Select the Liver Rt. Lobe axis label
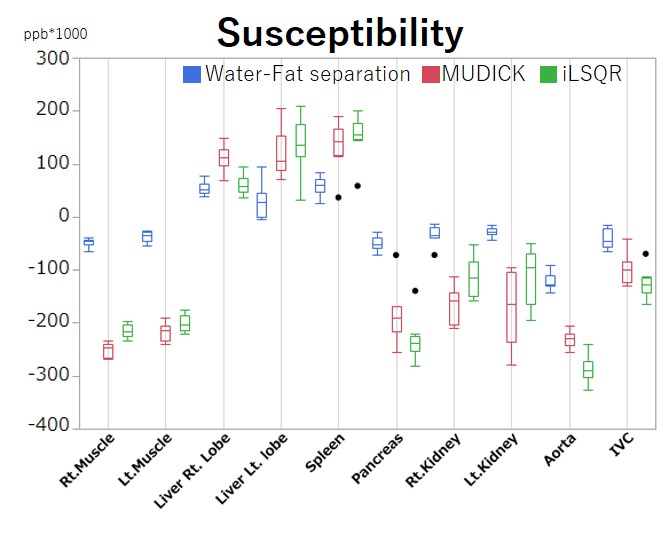 (x=195, y=468)
